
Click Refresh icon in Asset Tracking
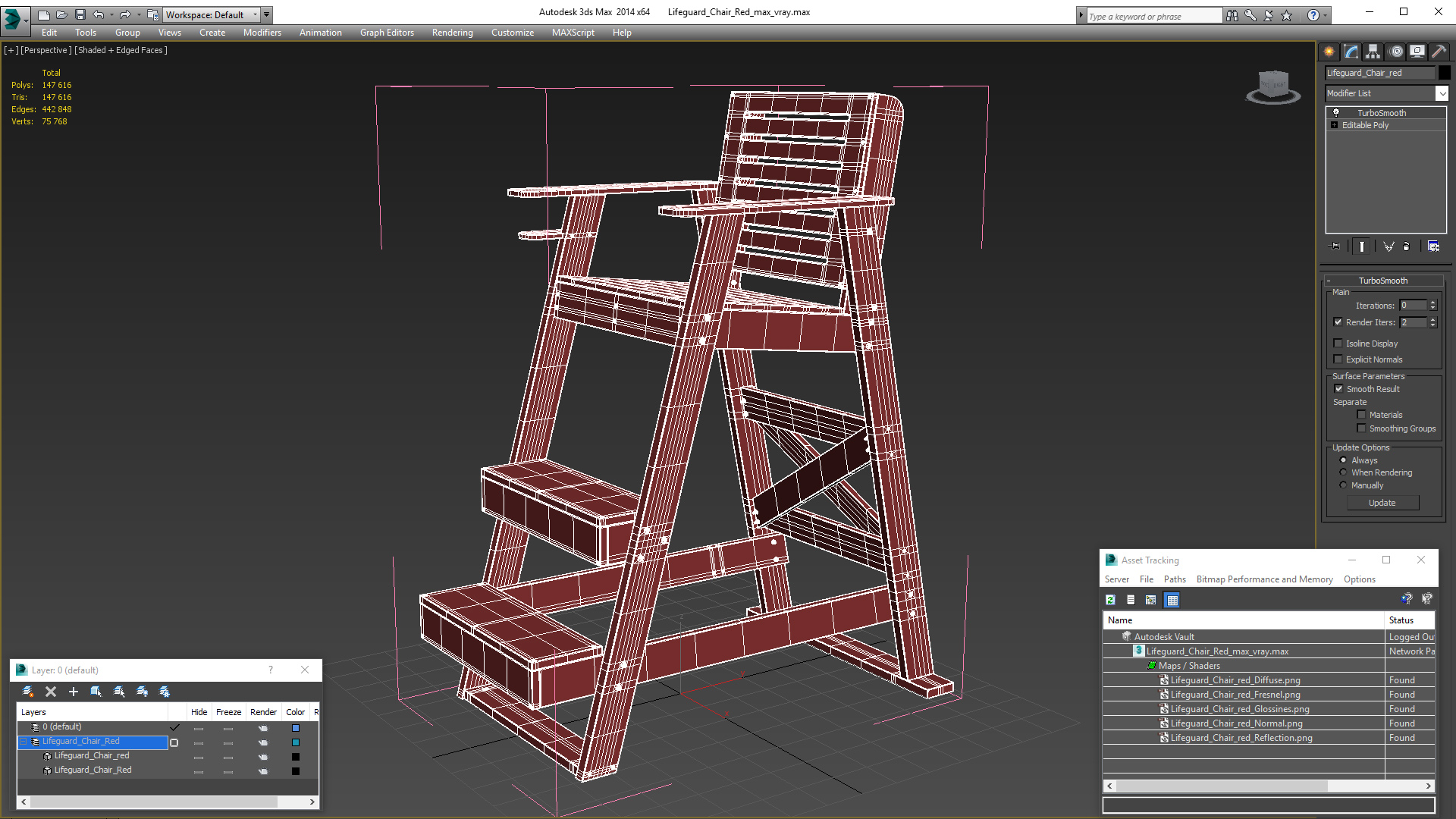[x=1111, y=600]
